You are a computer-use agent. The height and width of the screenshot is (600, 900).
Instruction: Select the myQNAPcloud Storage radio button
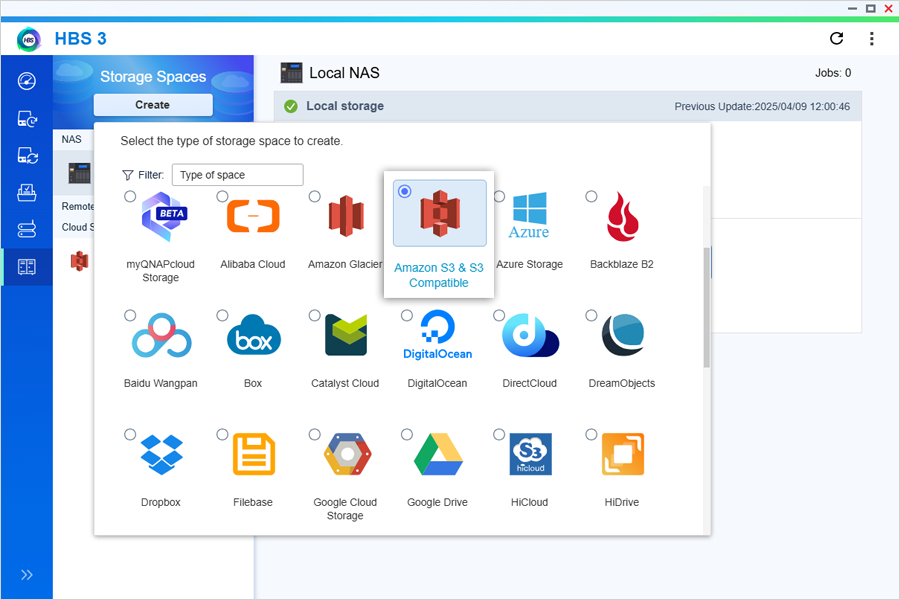click(x=130, y=196)
